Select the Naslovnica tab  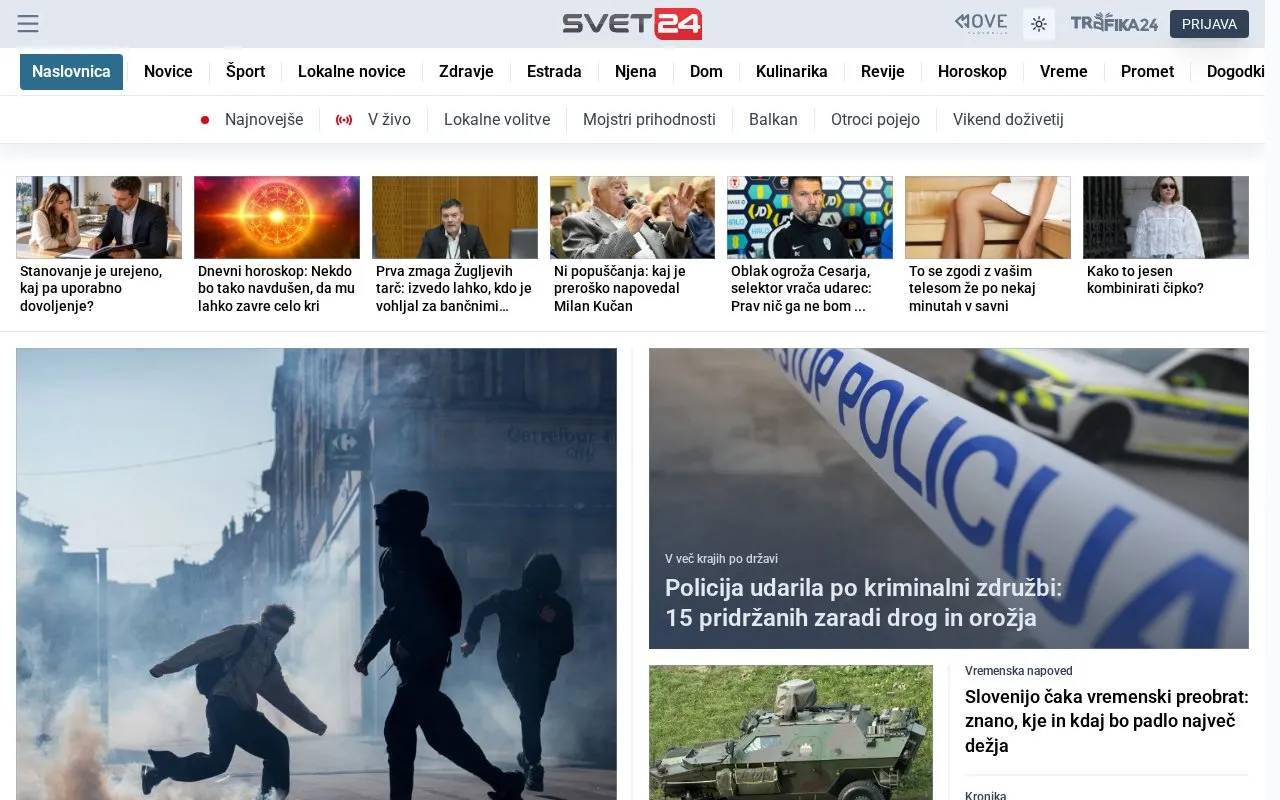click(71, 72)
